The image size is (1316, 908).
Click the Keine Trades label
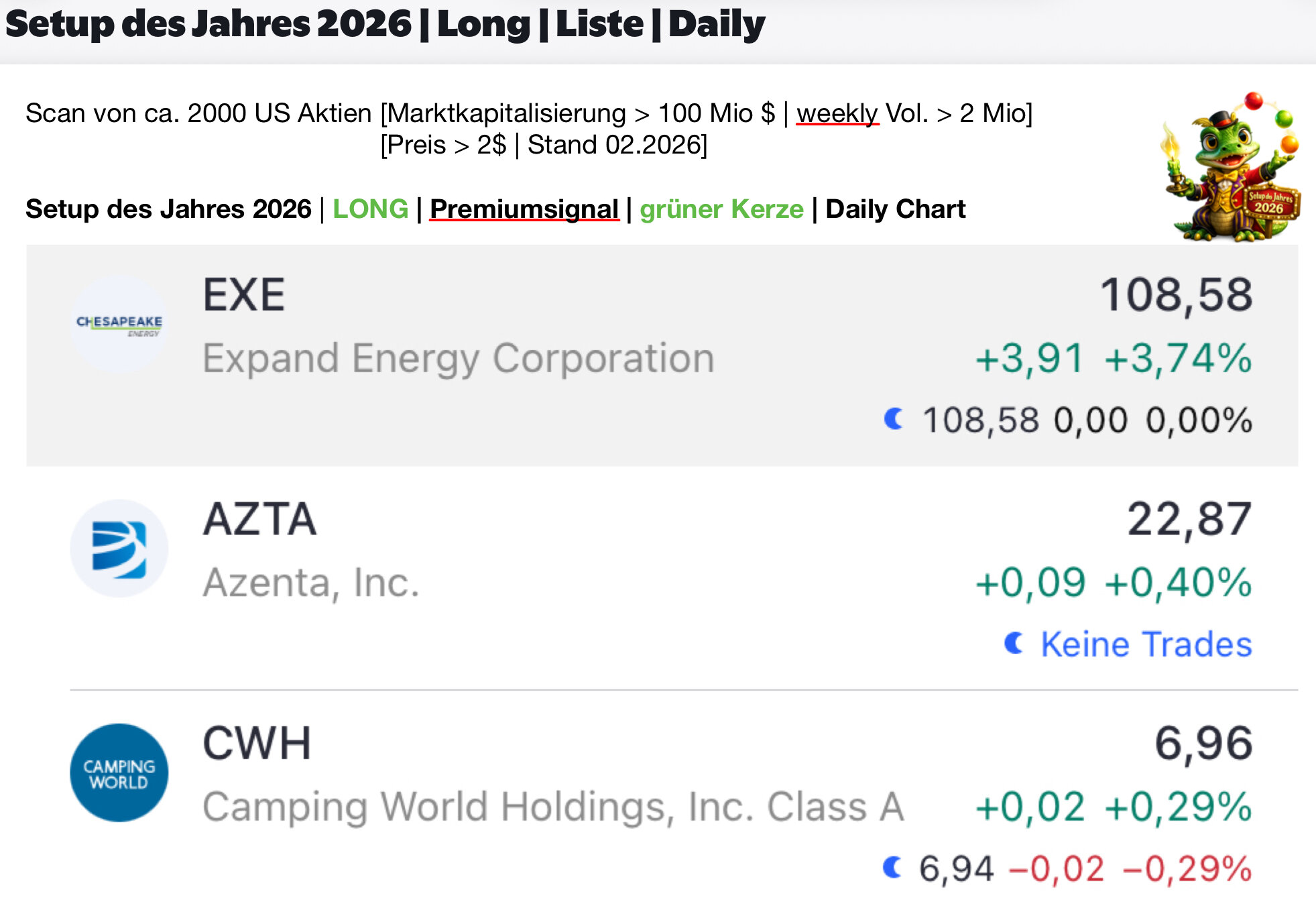pyautogui.click(x=1146, y=644)
